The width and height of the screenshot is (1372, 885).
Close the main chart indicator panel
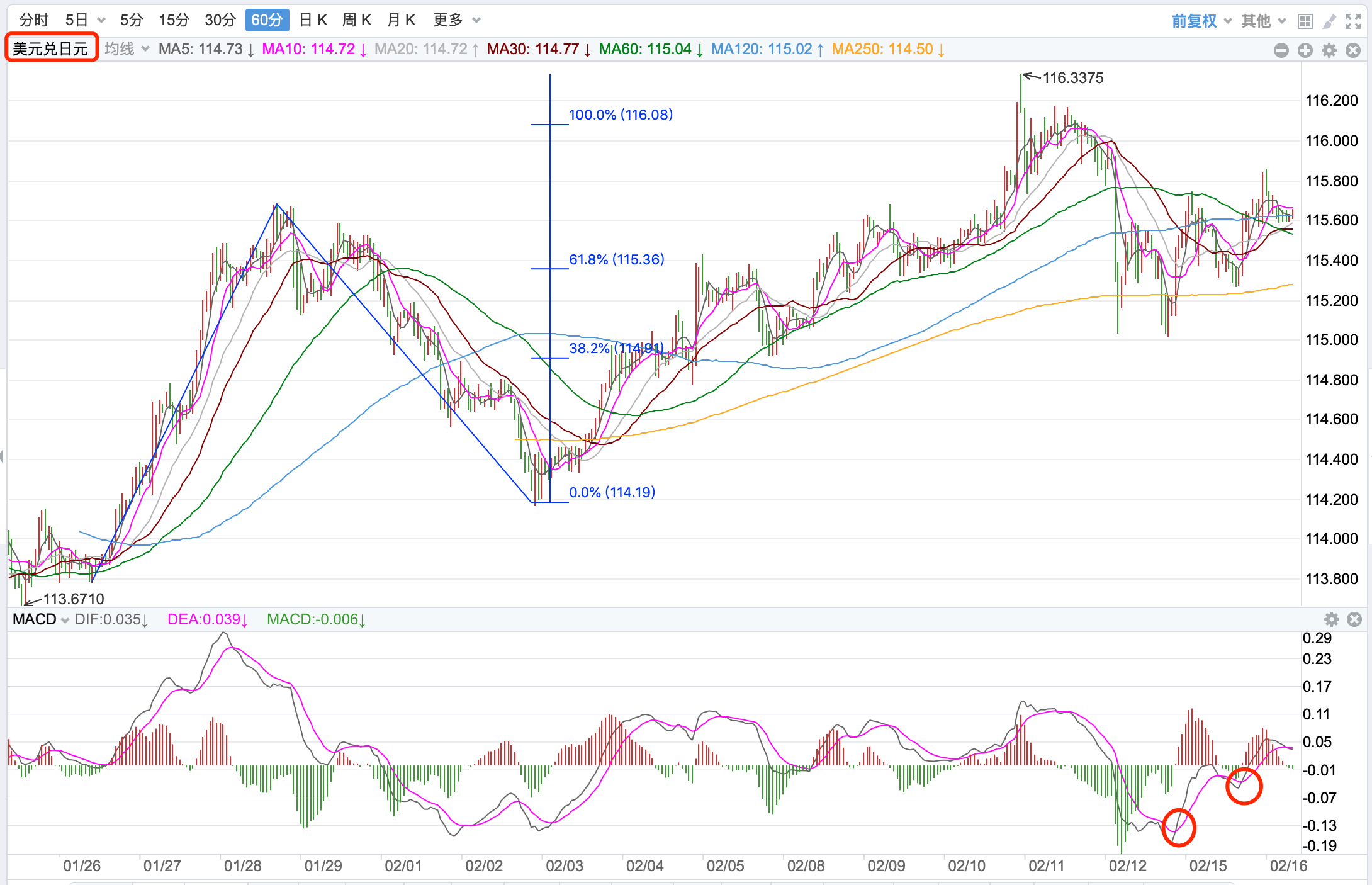(1353, 50)
